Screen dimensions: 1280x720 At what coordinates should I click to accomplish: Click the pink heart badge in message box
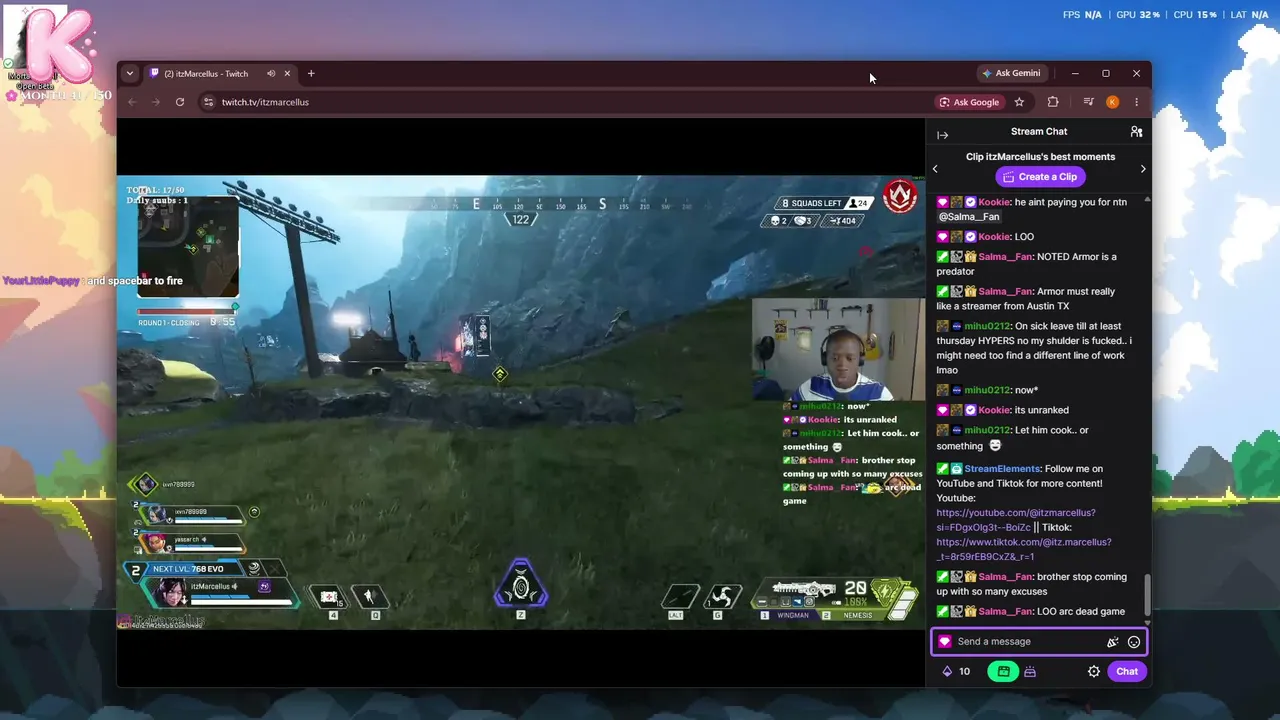pos(945,642)
